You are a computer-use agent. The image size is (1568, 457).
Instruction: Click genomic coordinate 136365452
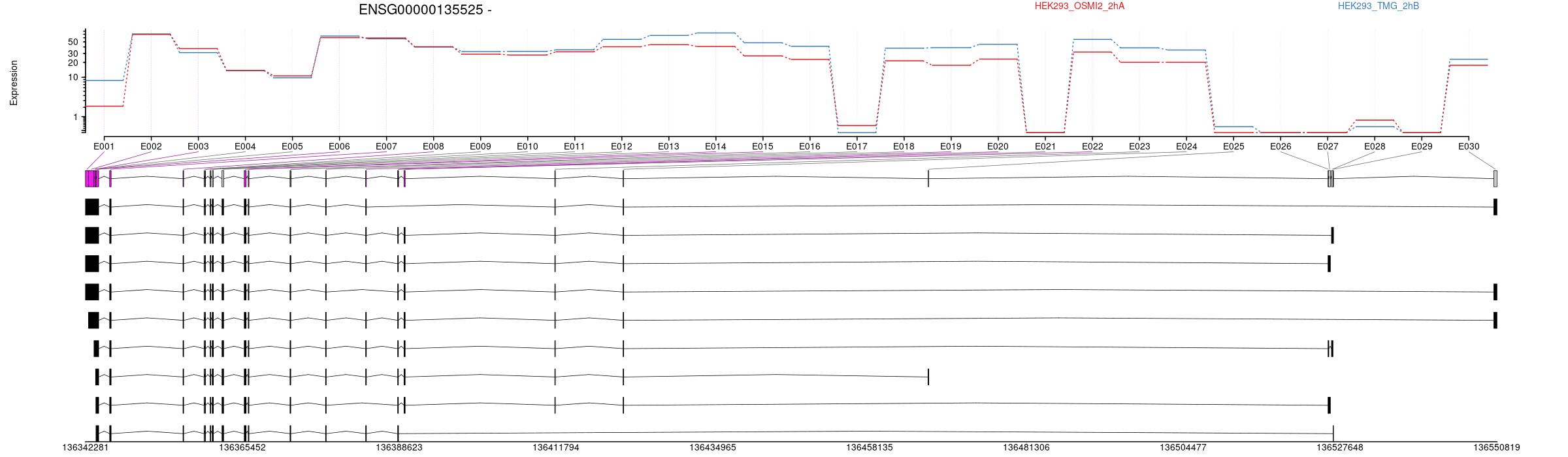pos(242,448)
